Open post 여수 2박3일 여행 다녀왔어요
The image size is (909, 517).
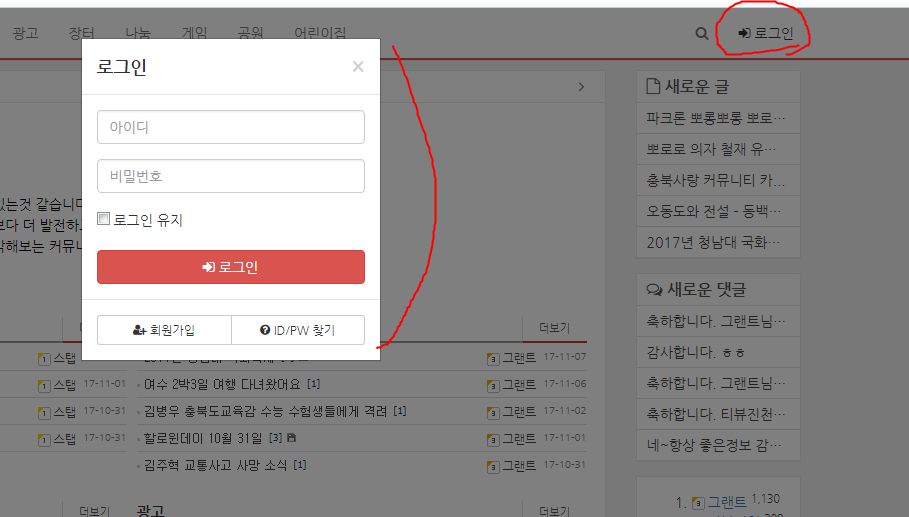[x=224, y=384]
